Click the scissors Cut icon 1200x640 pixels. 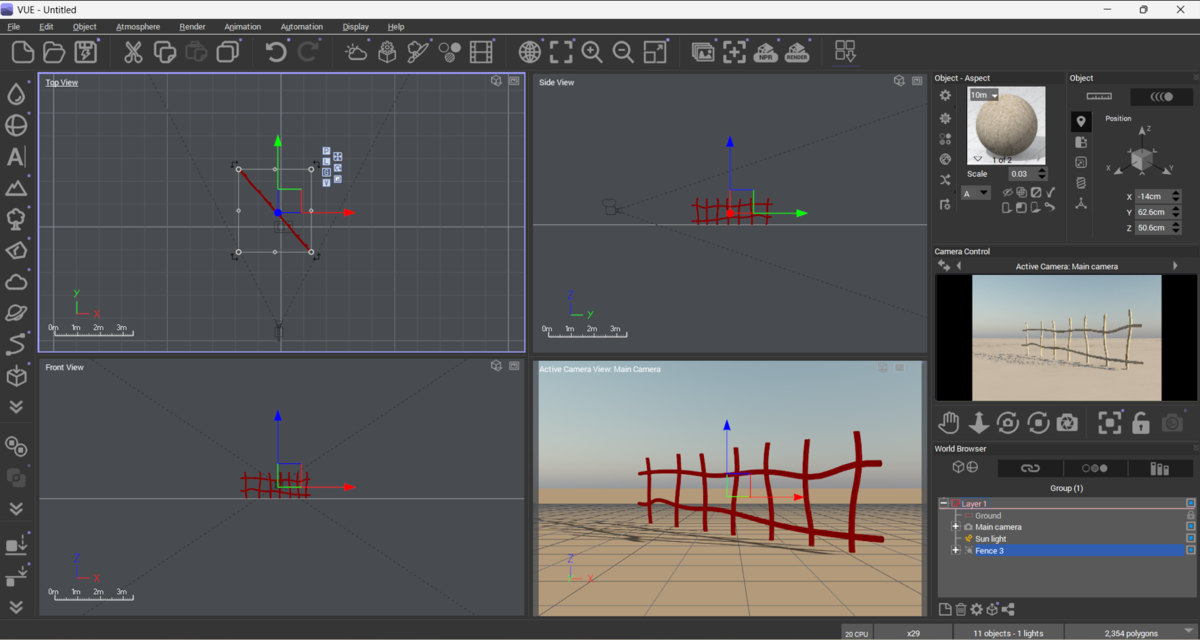[133, 51]
